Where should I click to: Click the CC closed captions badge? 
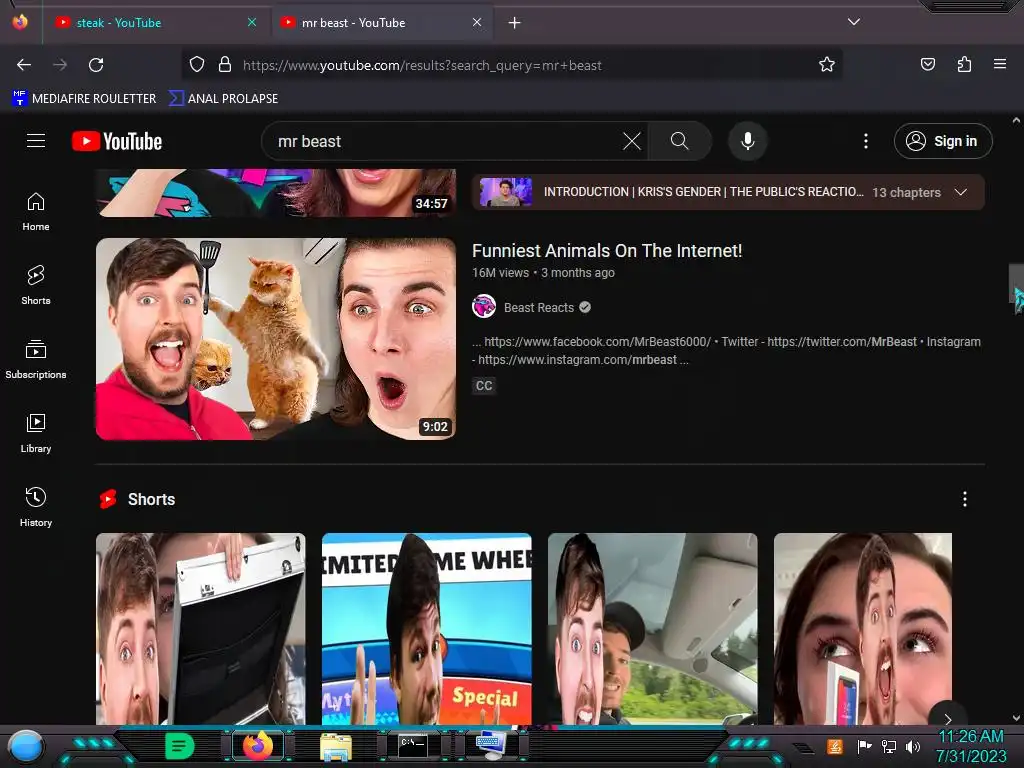click(x=484, y=385)
